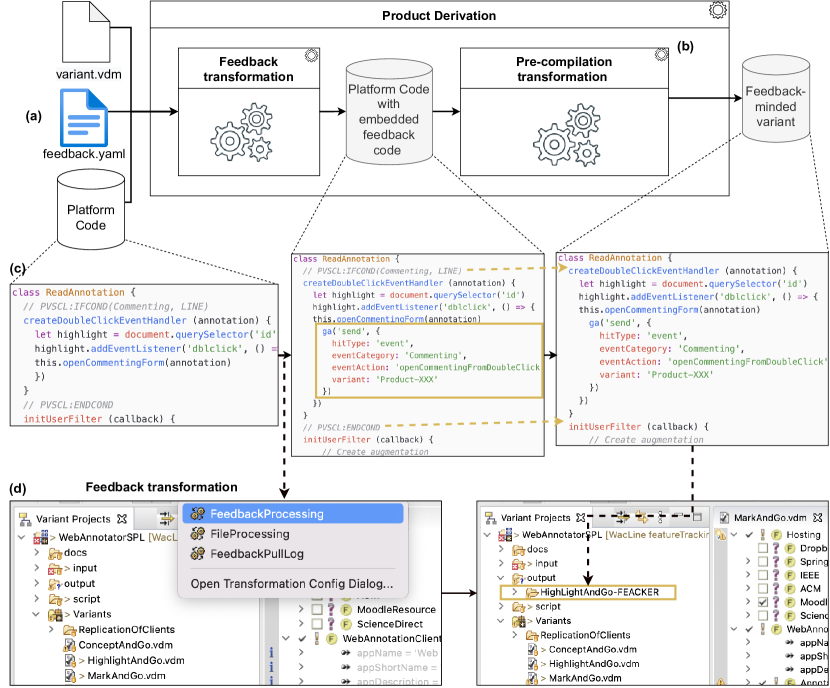830x688 pixels.
Task: Click gears icon beside FeedbackProcessing entry
Action: point(198,513)
